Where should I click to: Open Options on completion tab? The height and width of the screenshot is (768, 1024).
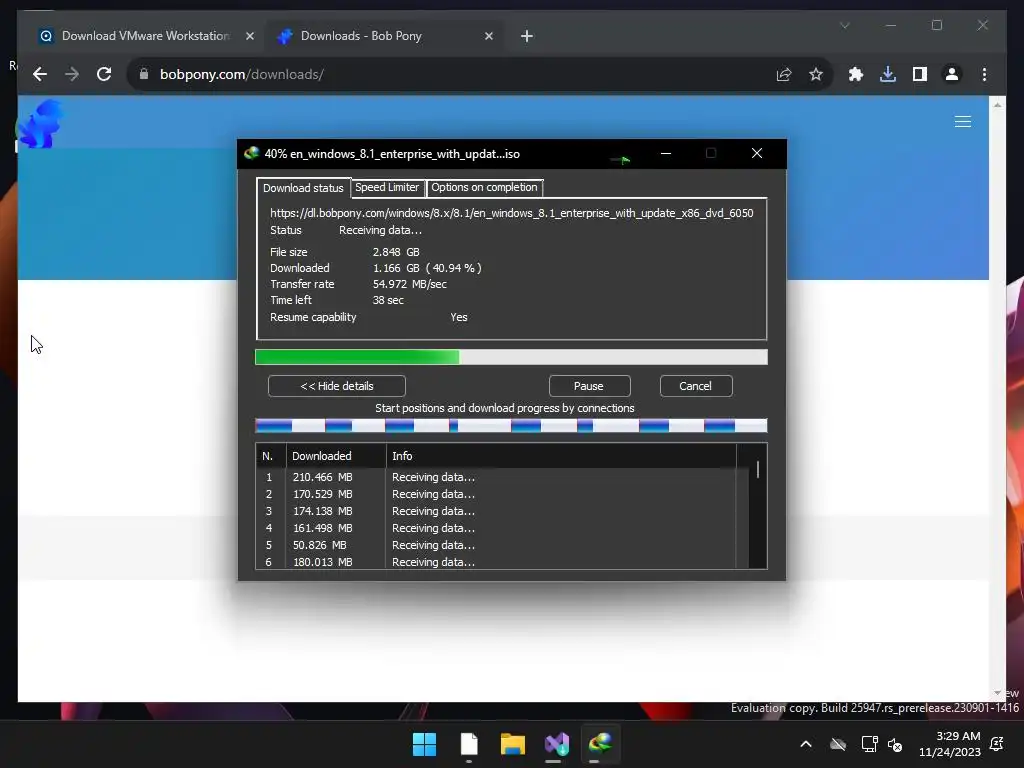(484, 187)
